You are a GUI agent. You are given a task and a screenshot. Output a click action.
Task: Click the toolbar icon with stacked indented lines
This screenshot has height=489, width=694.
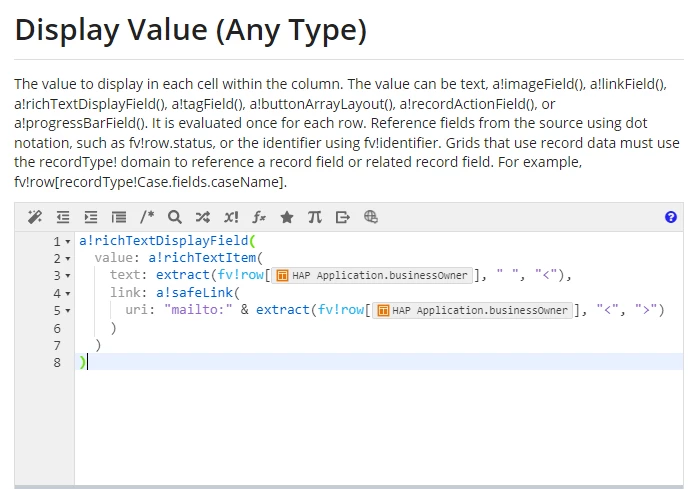119,217
